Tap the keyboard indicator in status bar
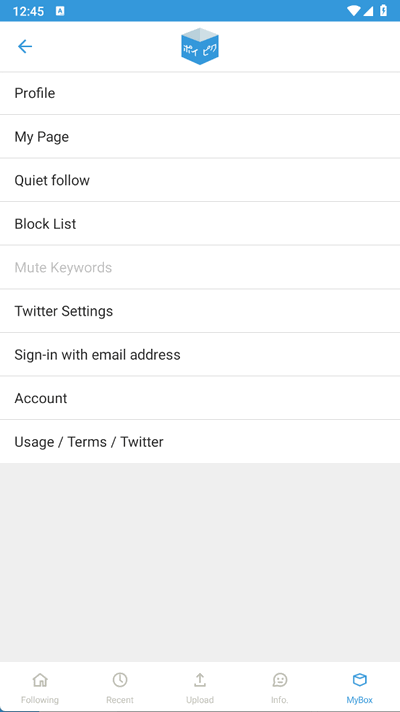400x712 pixels. [x=60, y=11]
